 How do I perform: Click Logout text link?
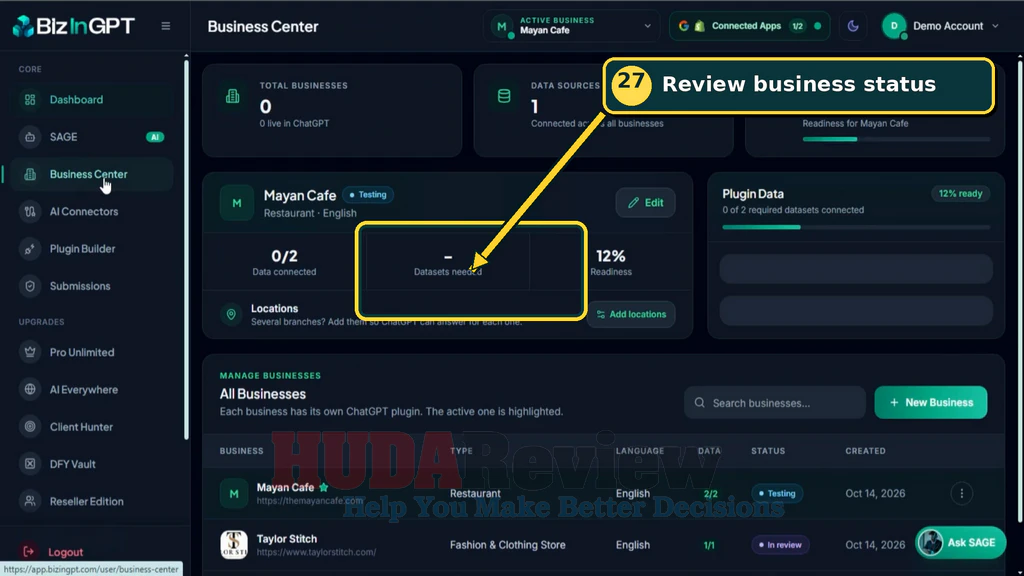(66, 552)
